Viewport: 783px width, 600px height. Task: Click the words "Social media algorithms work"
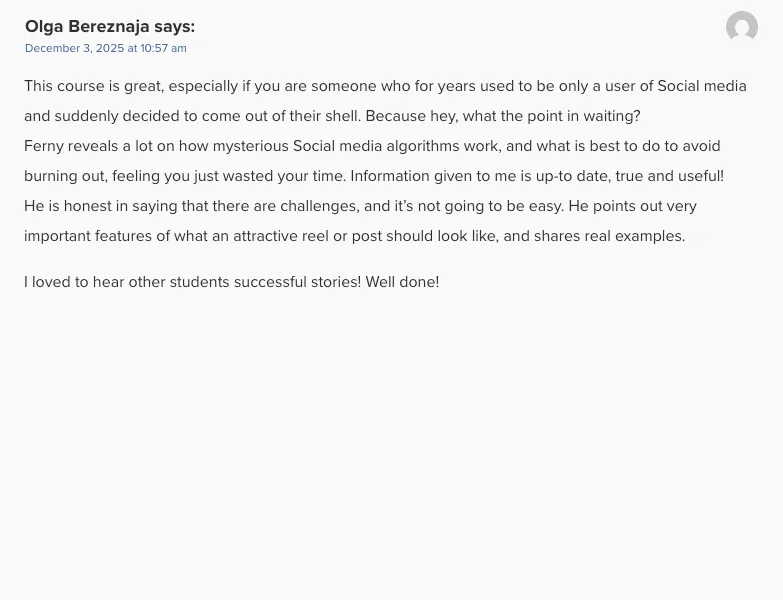395,146
